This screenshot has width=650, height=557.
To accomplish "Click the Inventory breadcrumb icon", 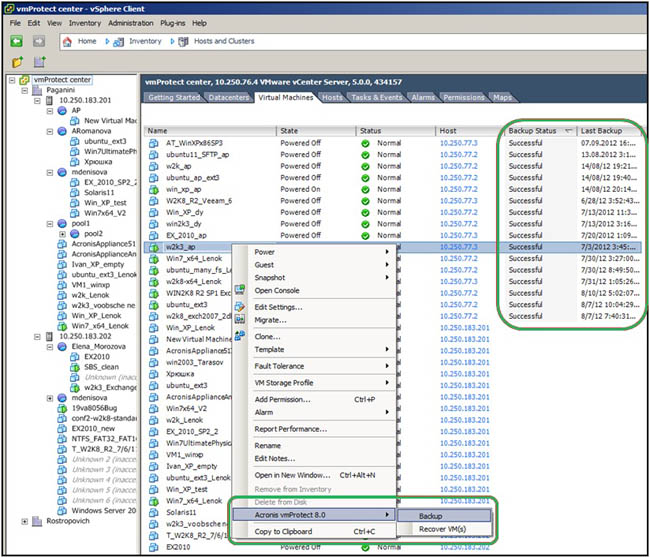I will 119,41.
